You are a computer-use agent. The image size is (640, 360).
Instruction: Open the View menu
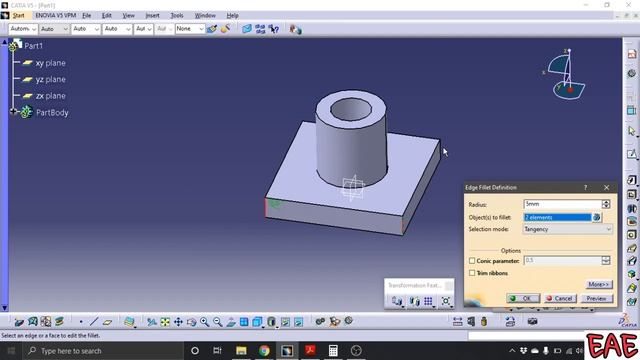[128, 16]
